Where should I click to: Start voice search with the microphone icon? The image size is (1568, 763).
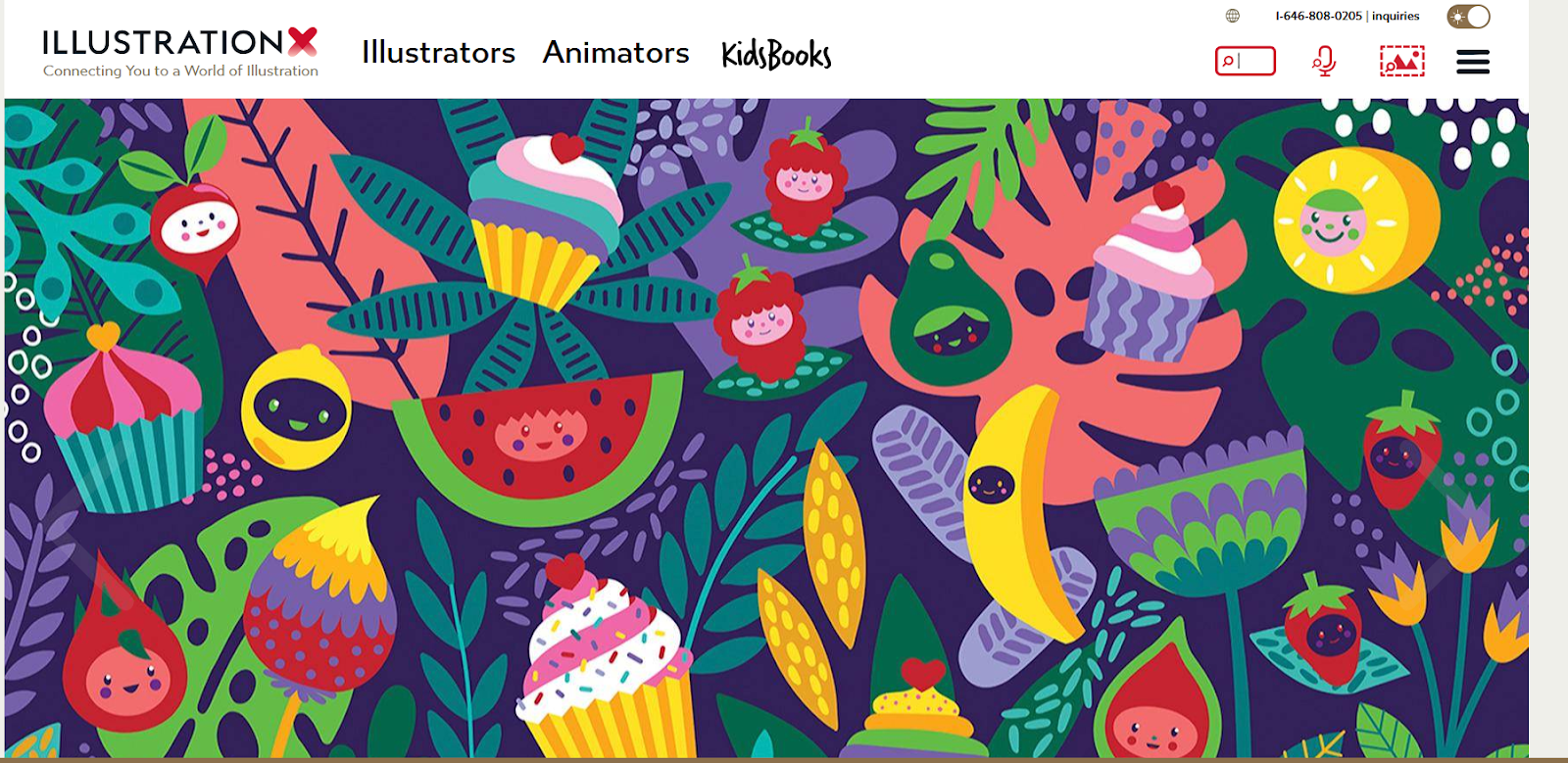click(1324, 61)
